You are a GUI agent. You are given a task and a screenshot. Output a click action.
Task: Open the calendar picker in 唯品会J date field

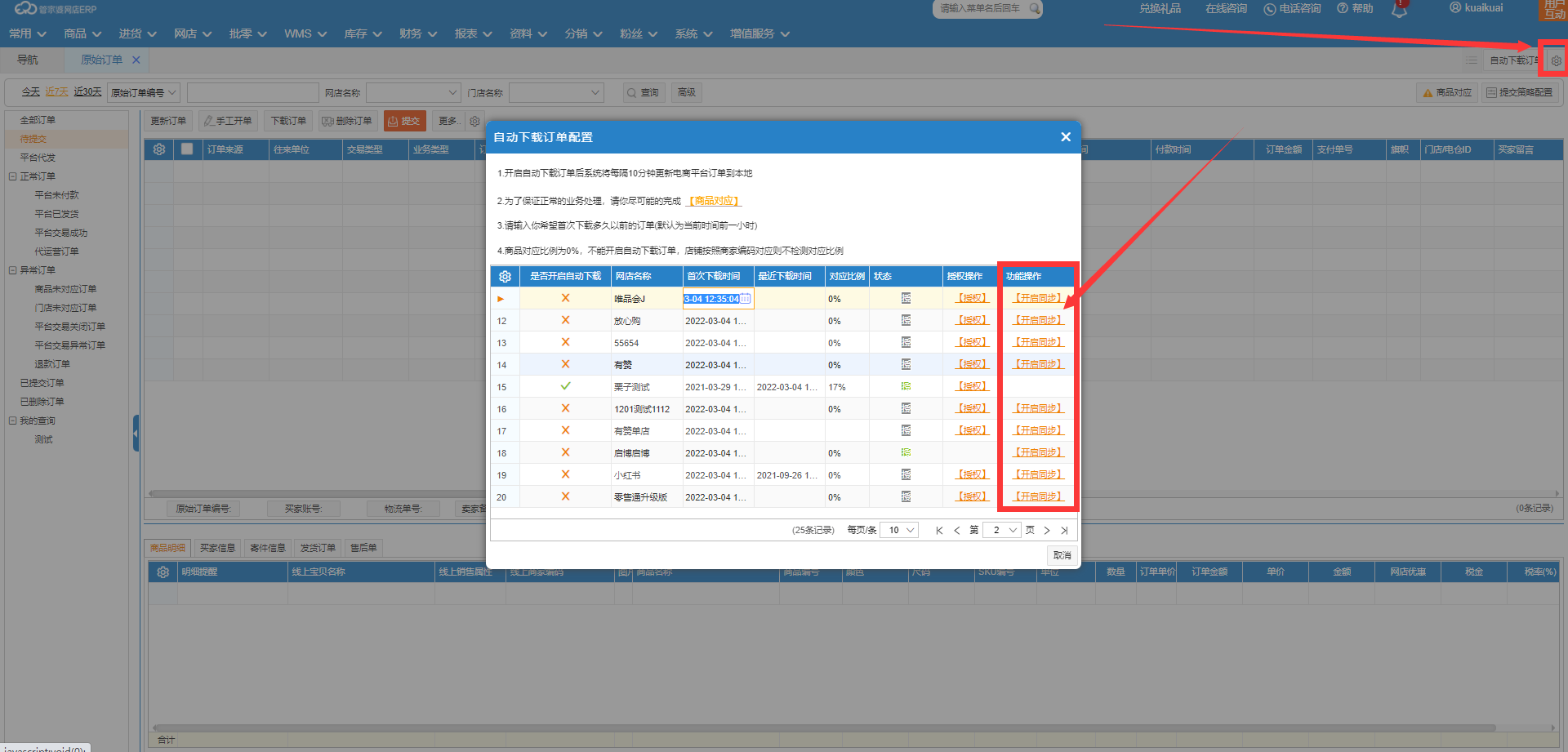point(745,299)
